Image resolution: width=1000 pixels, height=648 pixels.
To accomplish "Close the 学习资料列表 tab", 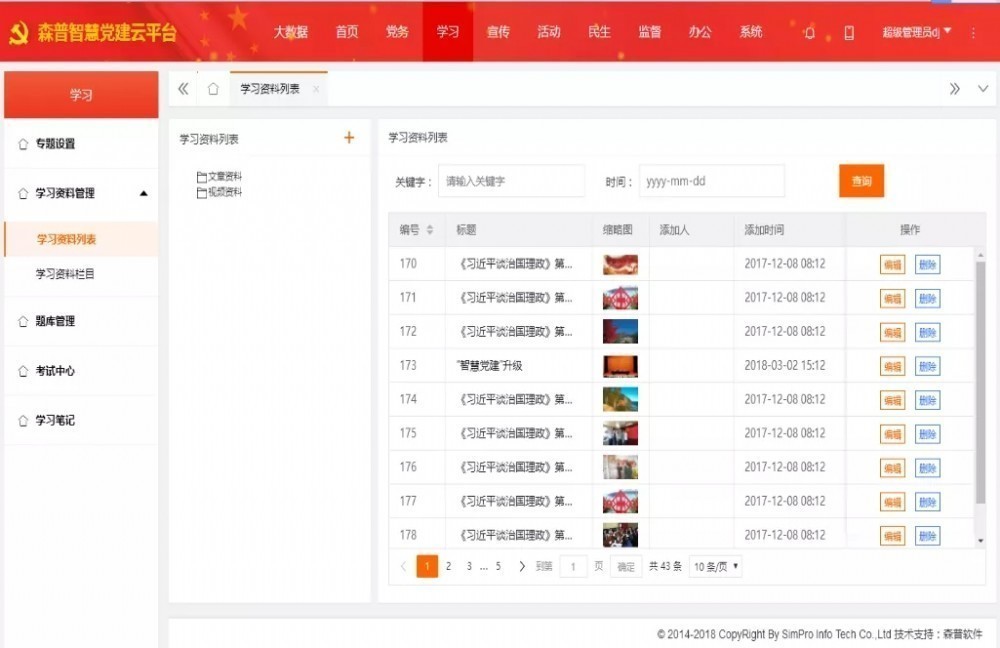I will click(316, 89).
